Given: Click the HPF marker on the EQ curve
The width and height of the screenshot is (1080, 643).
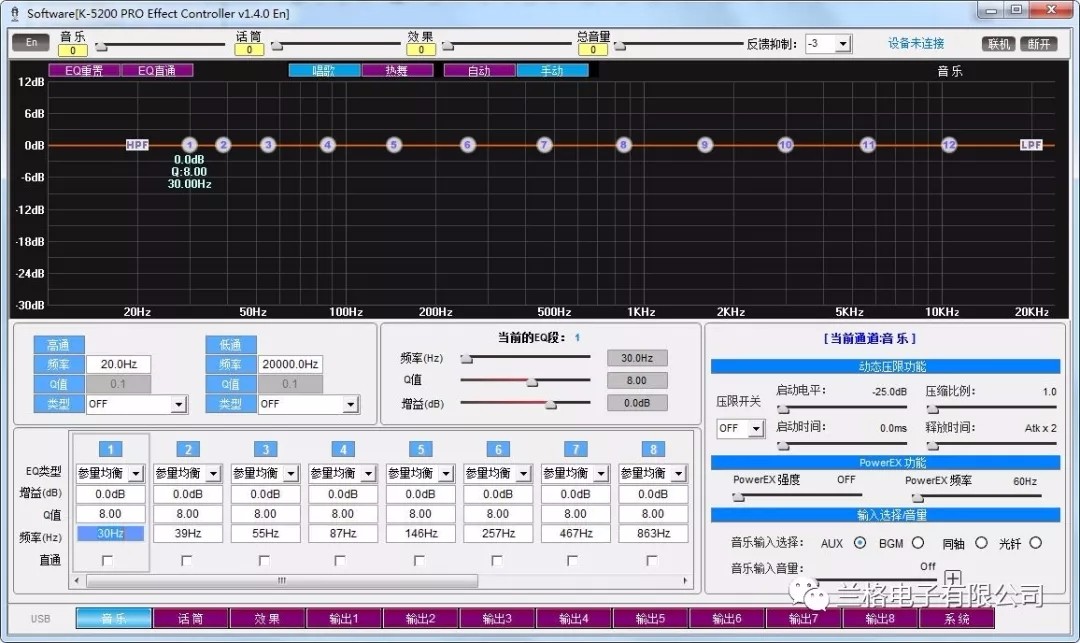Looking at the screenshot, I should [137, 145].
